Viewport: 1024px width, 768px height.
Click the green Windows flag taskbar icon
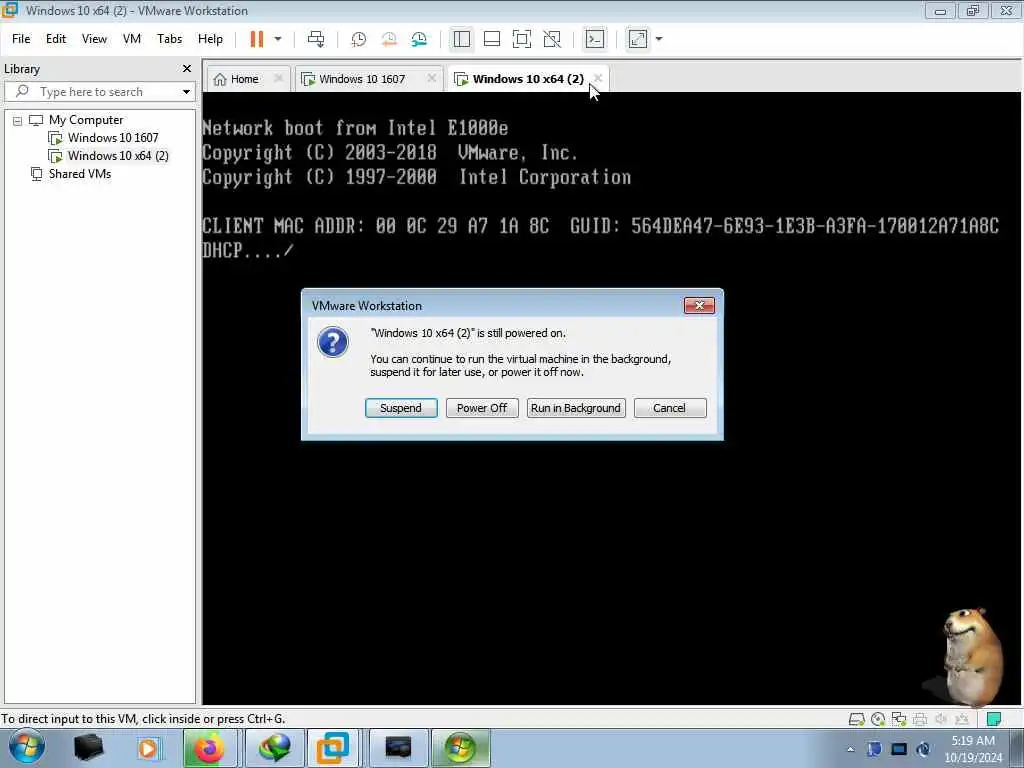click(460, 748)
